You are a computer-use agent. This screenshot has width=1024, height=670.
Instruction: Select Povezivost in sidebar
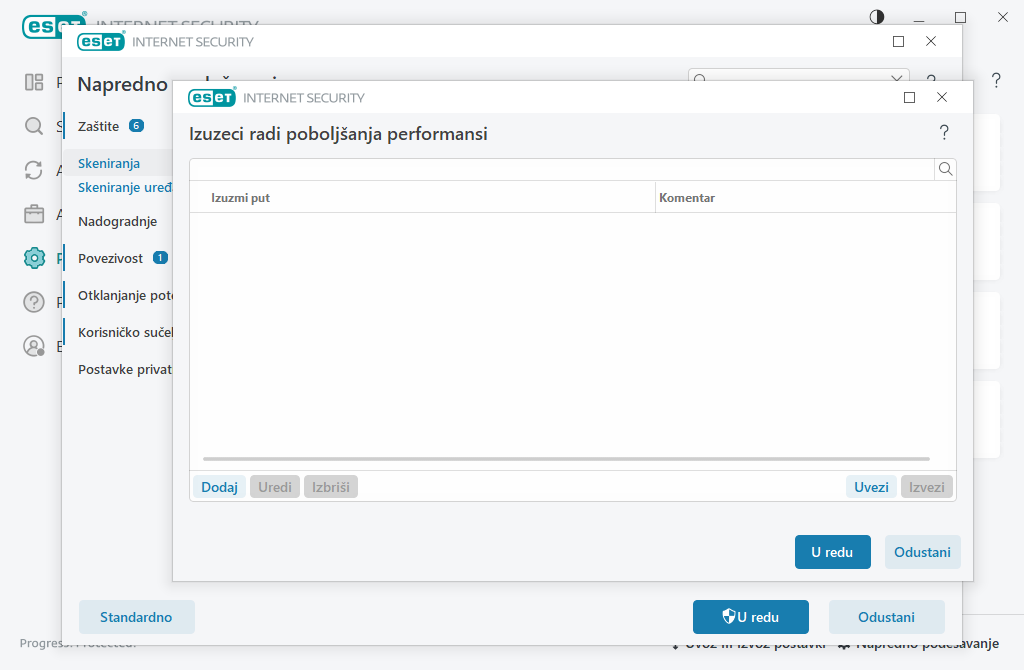pos(110,258)
